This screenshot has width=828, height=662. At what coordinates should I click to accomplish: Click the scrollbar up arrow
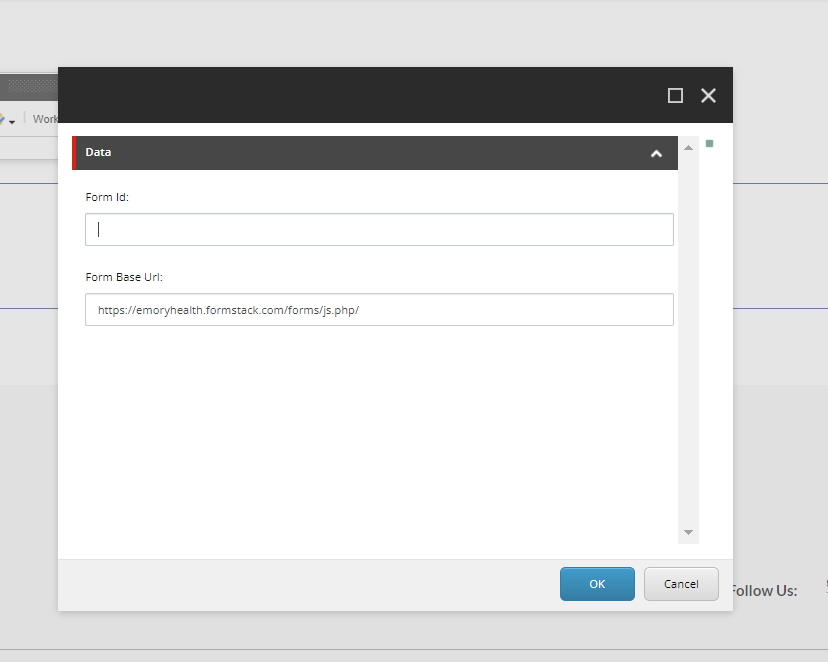point(688,148)
